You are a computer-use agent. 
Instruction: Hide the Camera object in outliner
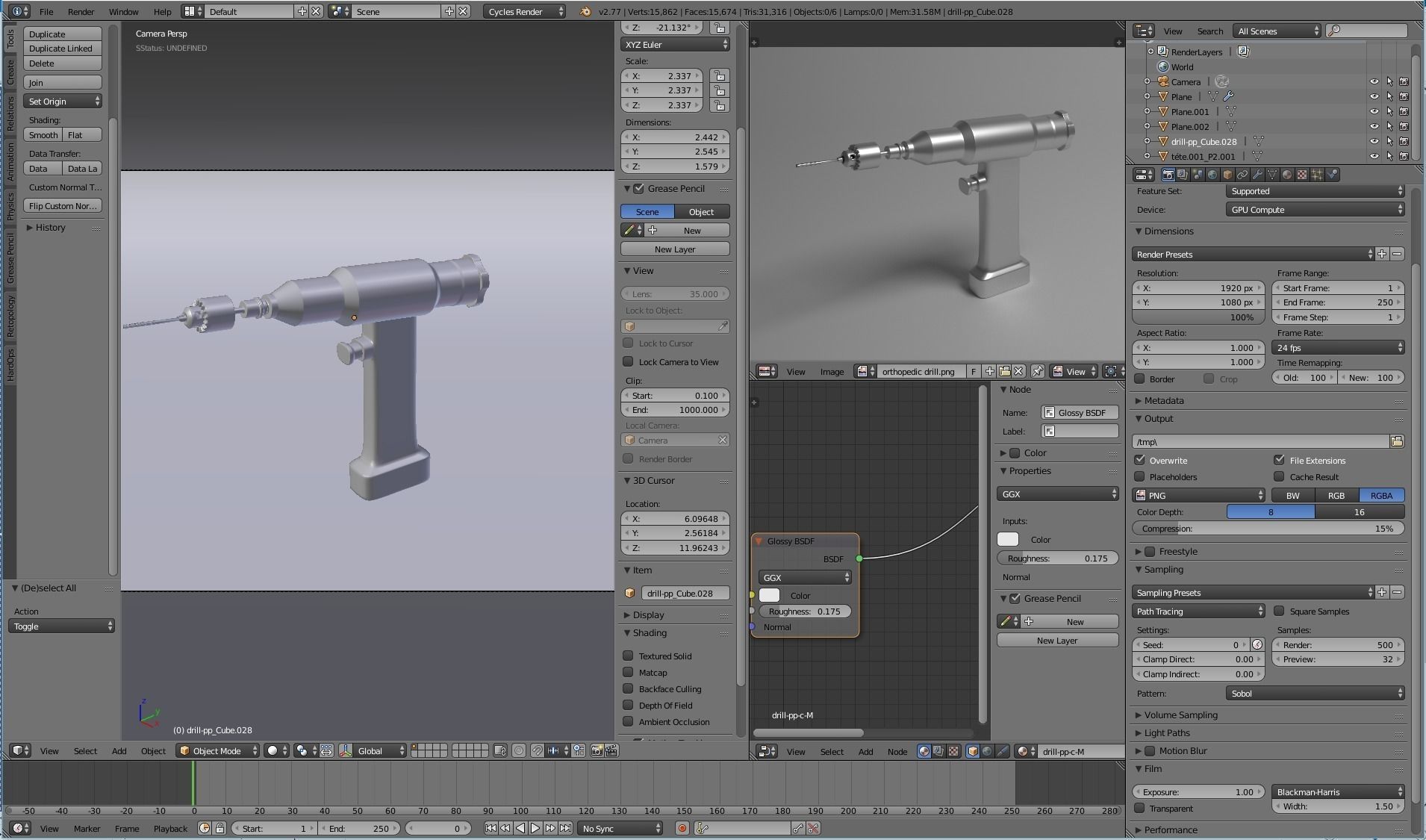(1374, 81)
